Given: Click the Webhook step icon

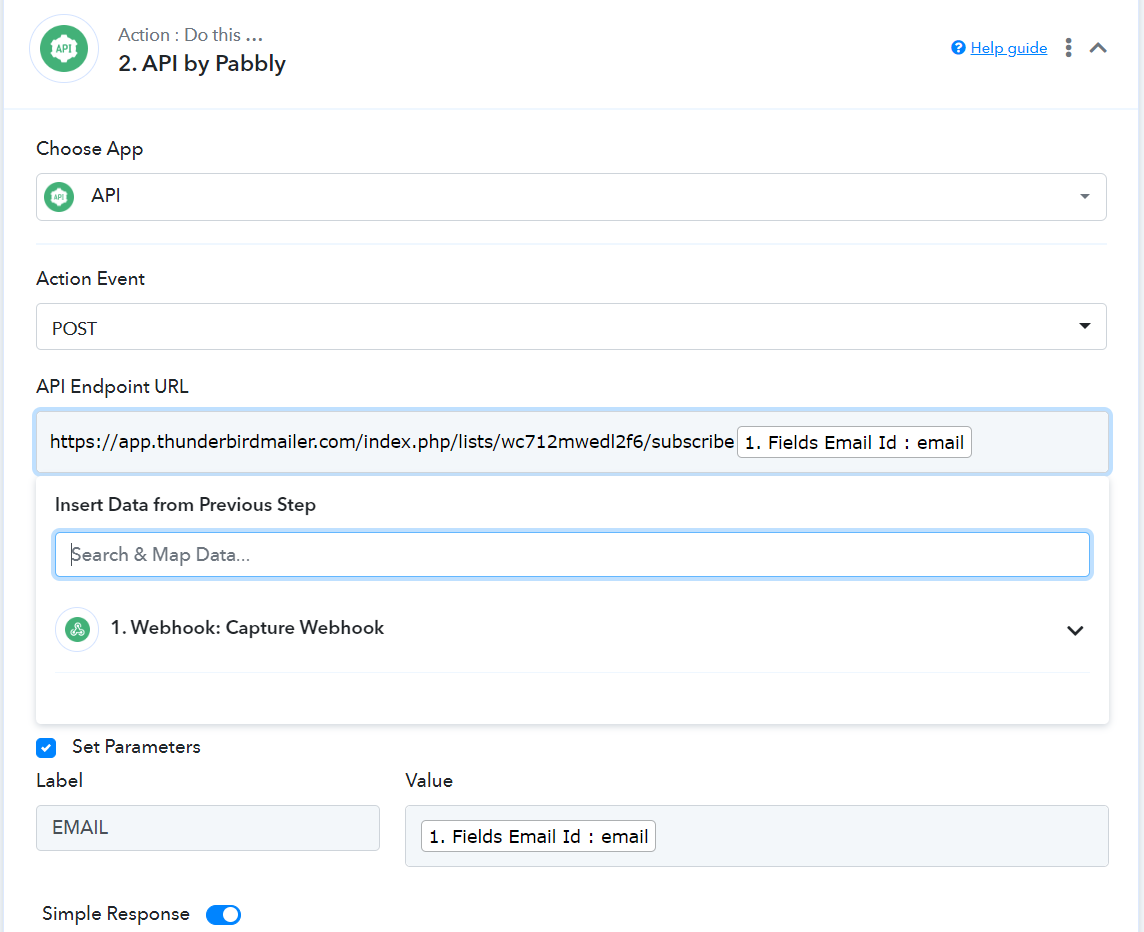Looking at the screenshot, I should [77, 629].
